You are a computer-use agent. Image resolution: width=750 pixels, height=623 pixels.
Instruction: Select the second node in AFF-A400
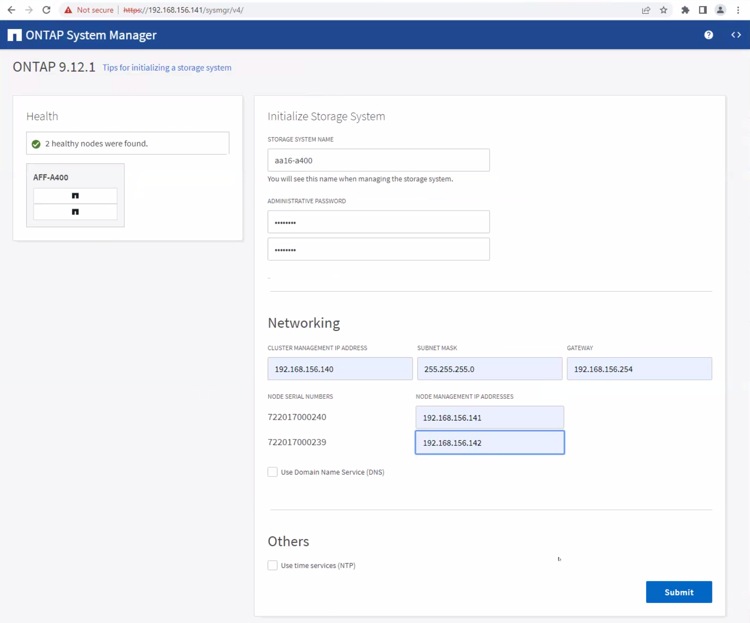click(75, 212)
